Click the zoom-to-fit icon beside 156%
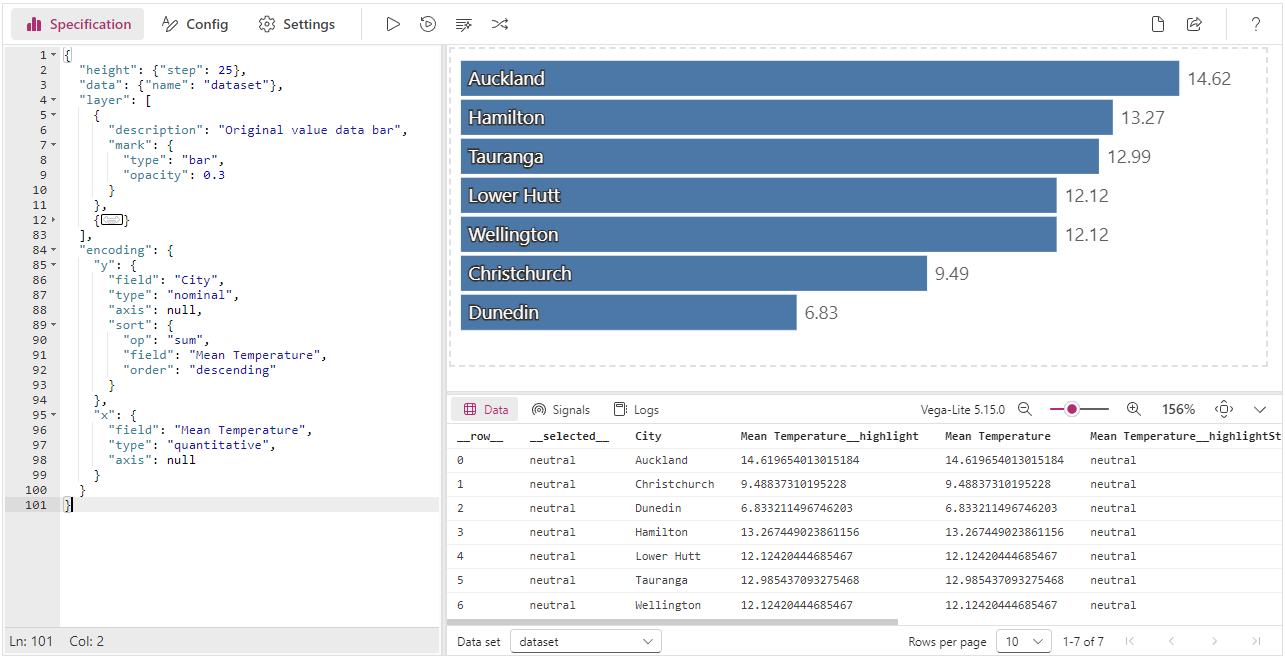Screen dimensions: 1285x658 coord(1224,409)
